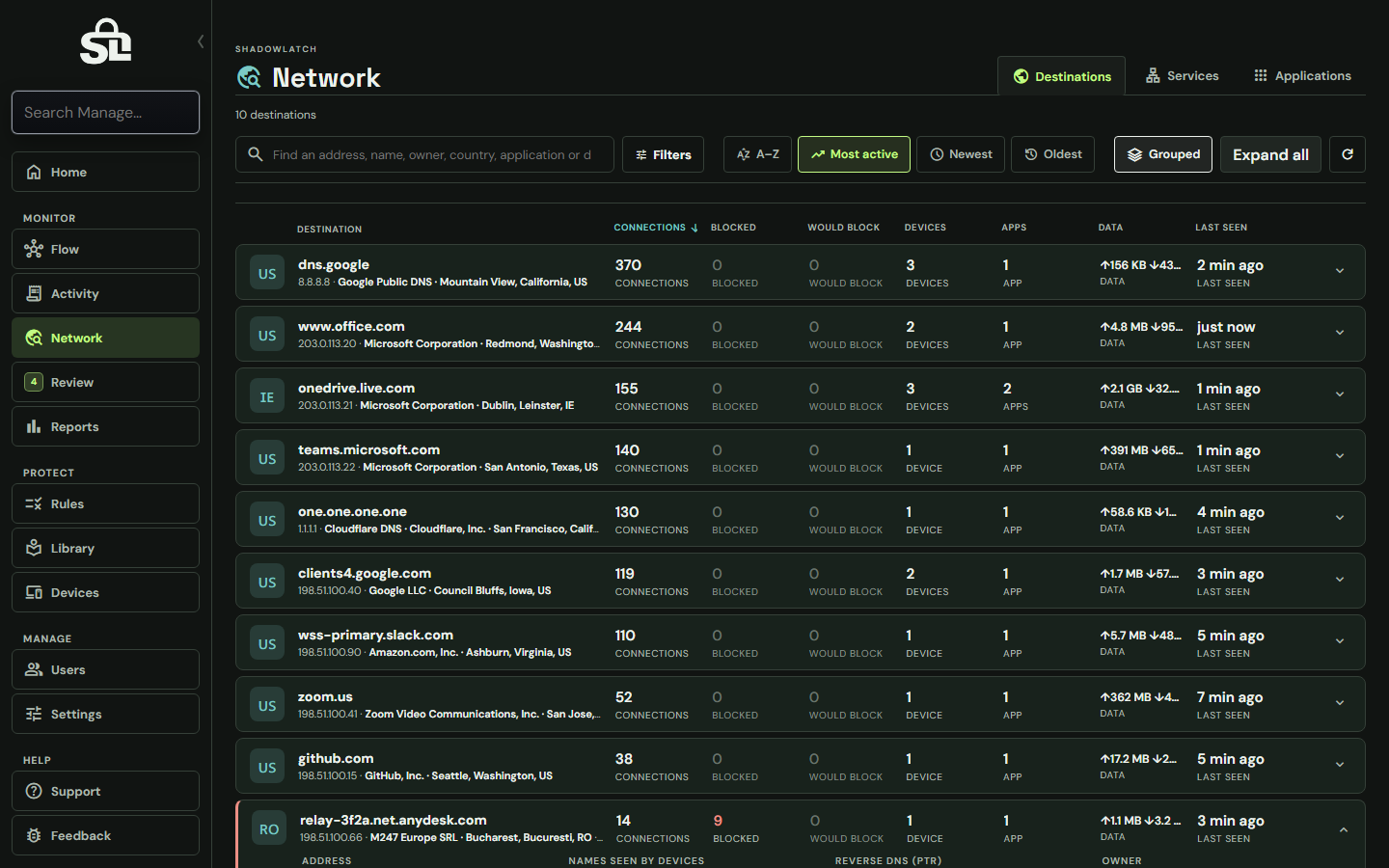Expand the github.com row

pyautogui.click(x=1340, y=765)
